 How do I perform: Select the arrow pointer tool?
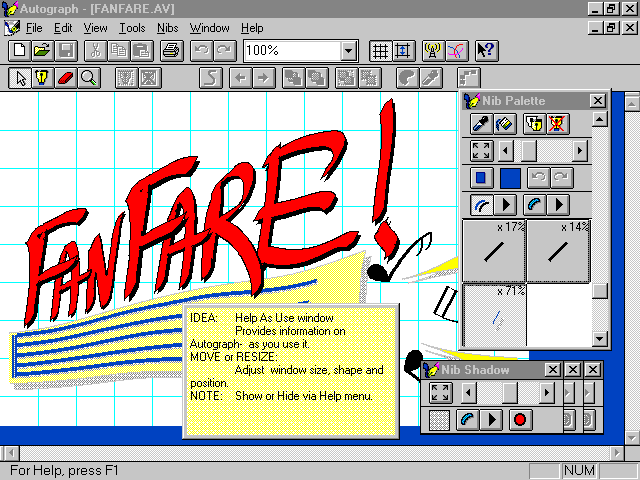tap(20, 78)
